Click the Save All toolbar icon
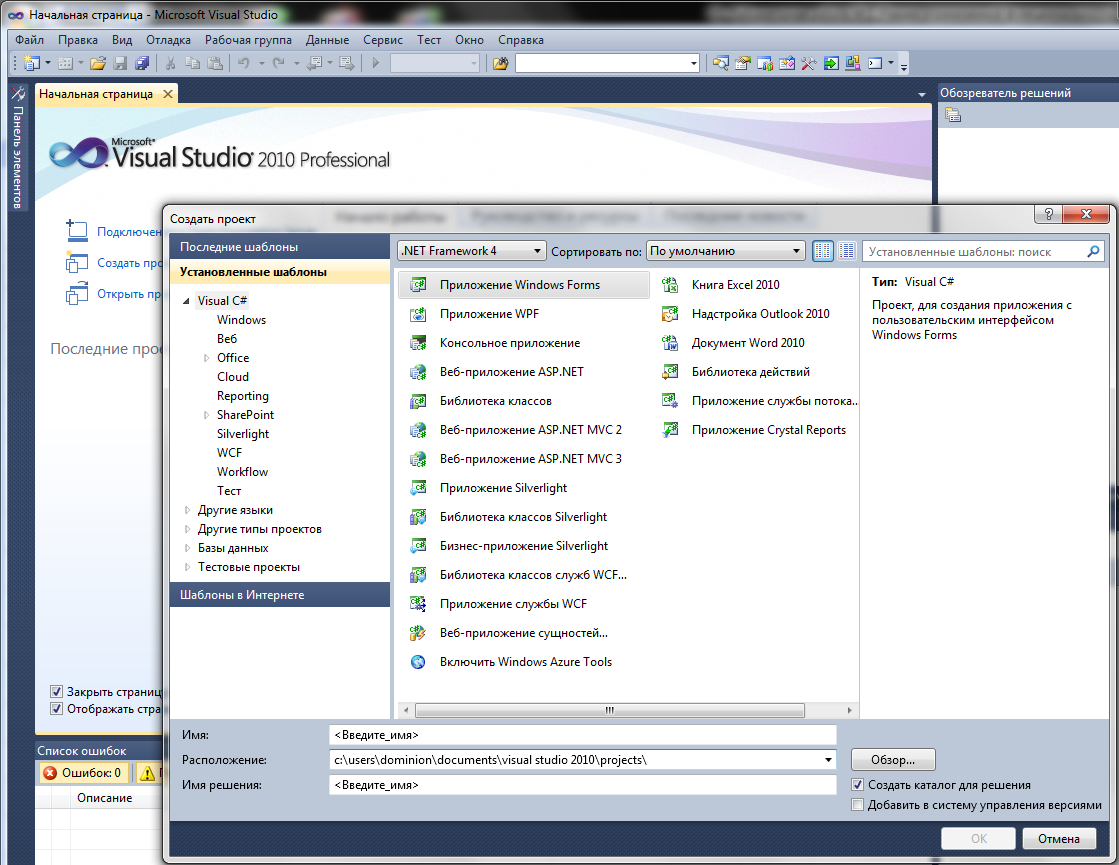Viewport: 1119px width, 865px height. (x=142, y=64)
